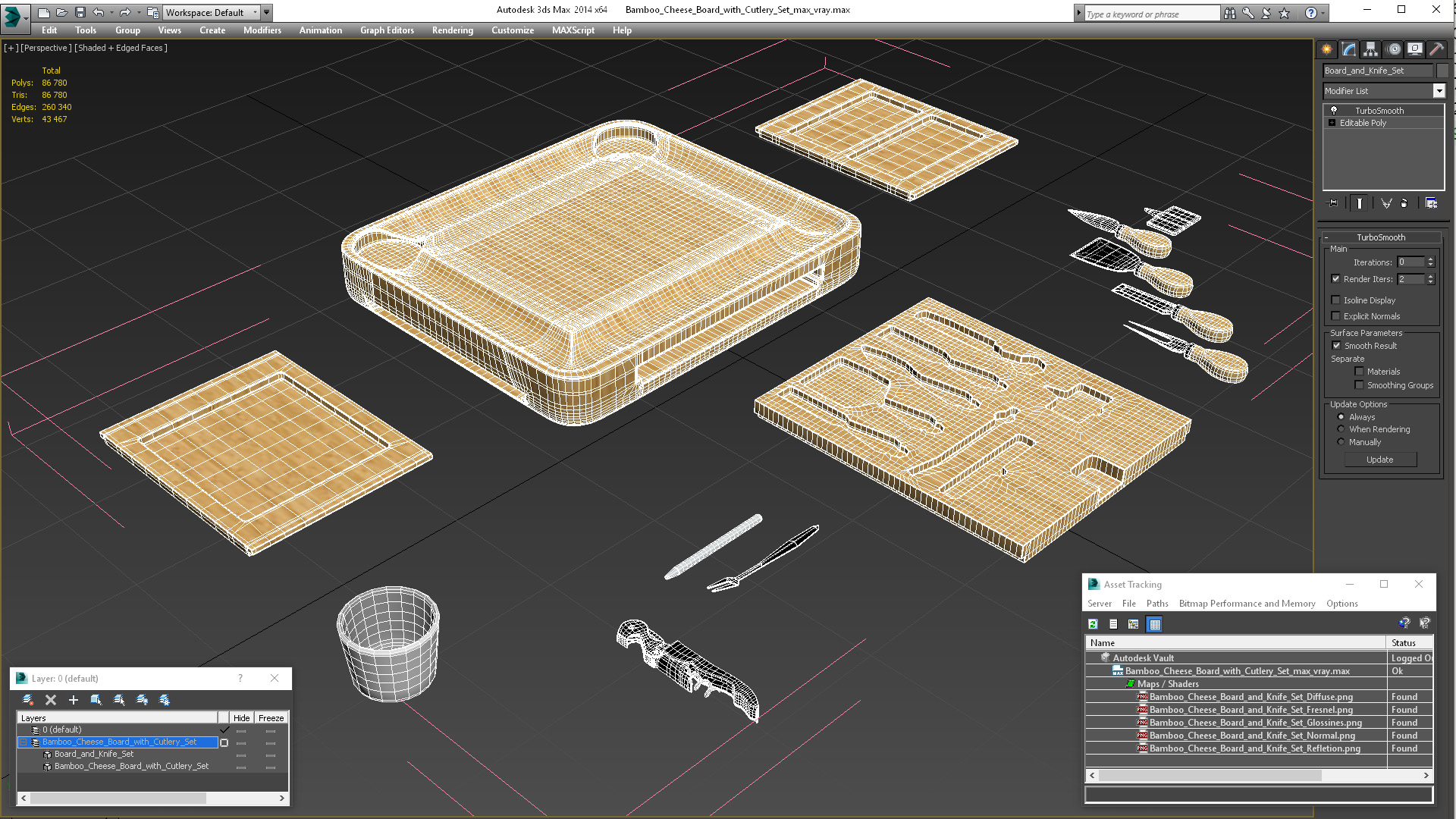Open the Modifier List dropdown
The height and width of the screenshot is (819, 1456).
pyautogui.click(x=1439, y=91)
